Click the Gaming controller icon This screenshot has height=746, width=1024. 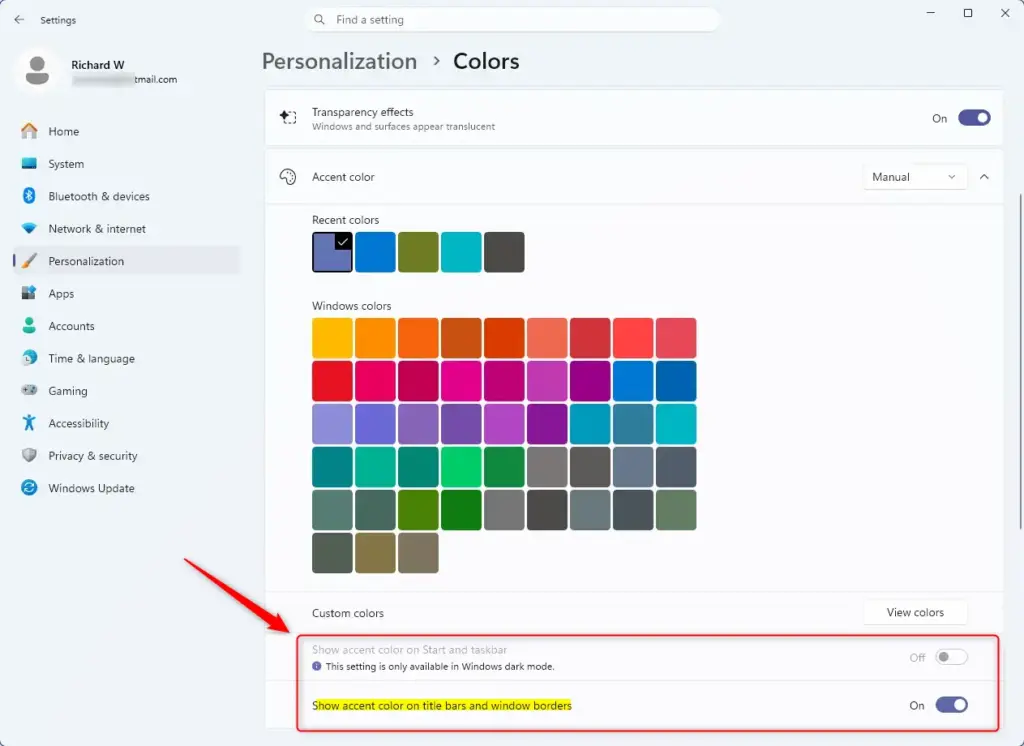pos(29,390)
